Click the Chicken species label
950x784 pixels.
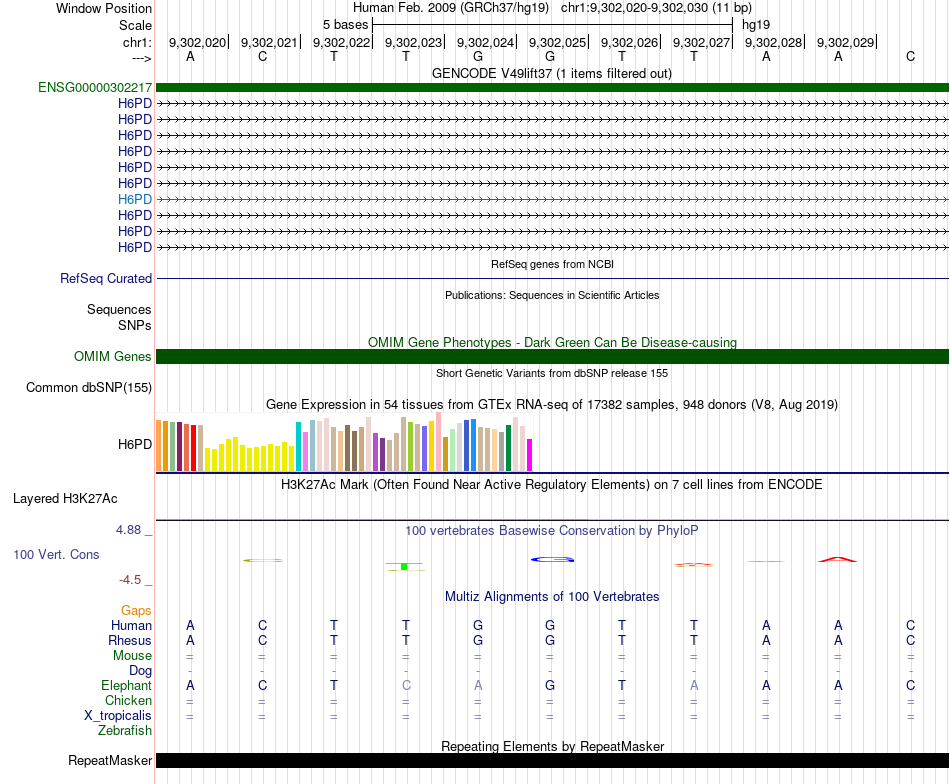click(128, 701)
